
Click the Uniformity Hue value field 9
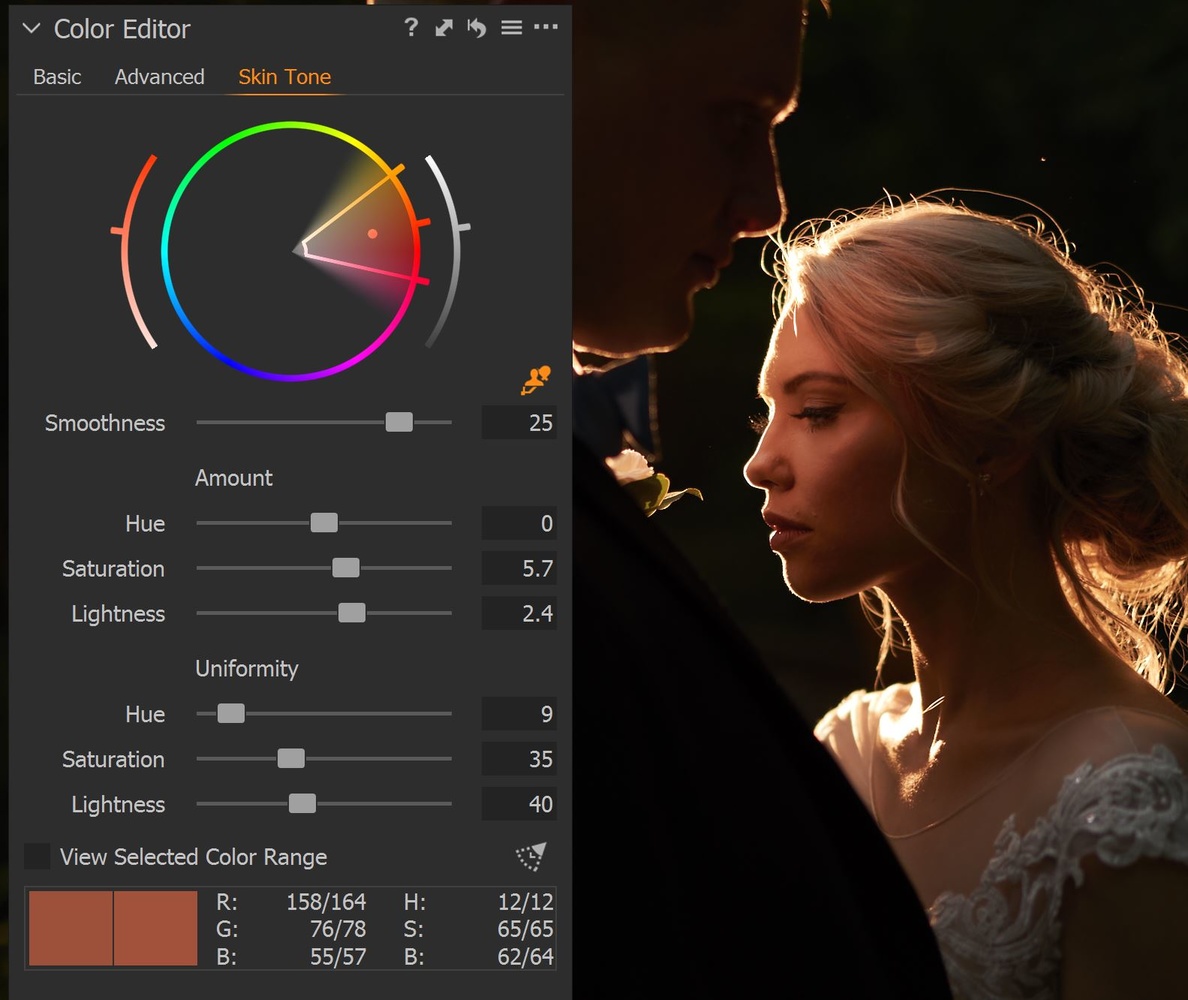[519, 714]
